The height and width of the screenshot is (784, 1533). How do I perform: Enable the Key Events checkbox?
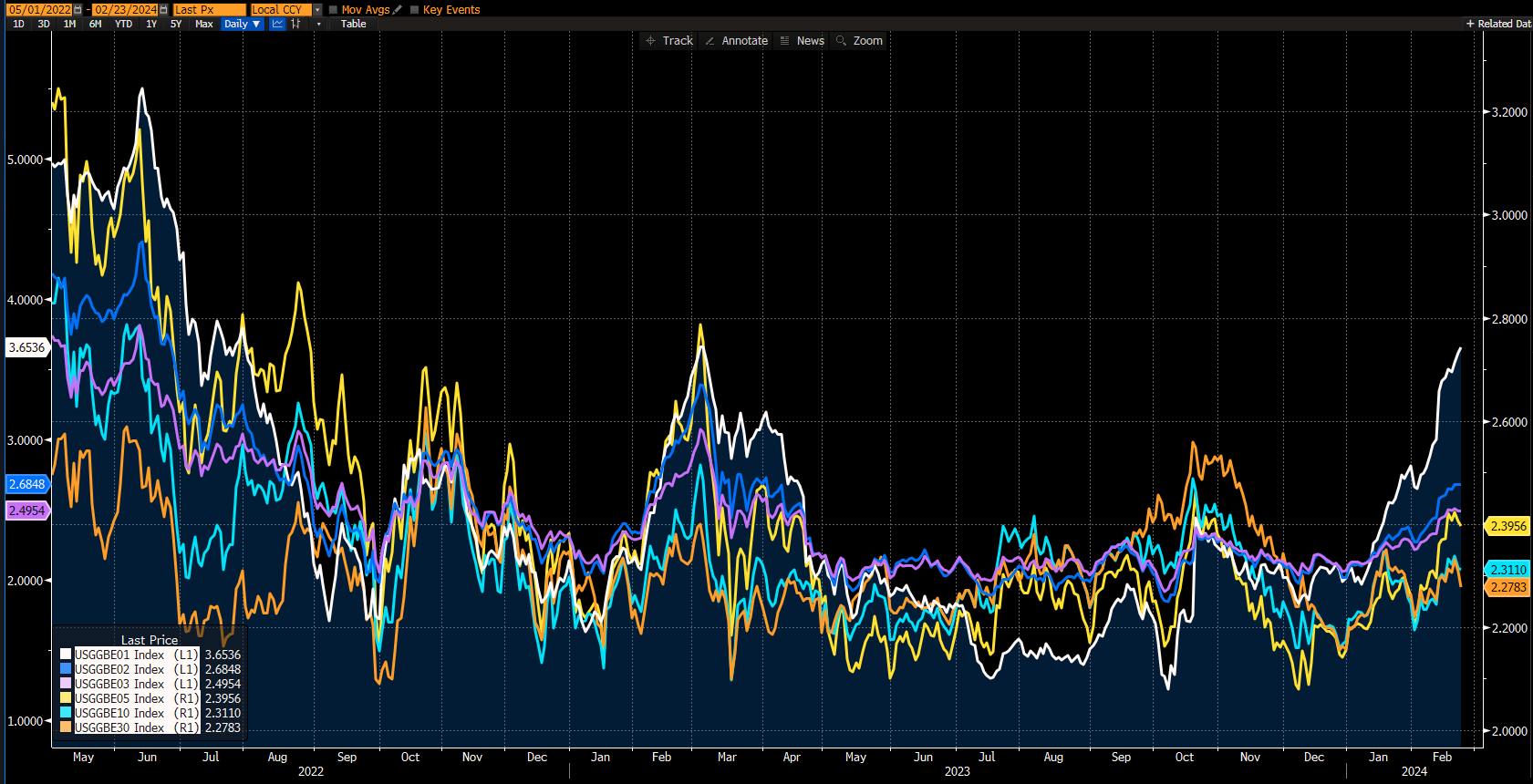coord(415,9)
